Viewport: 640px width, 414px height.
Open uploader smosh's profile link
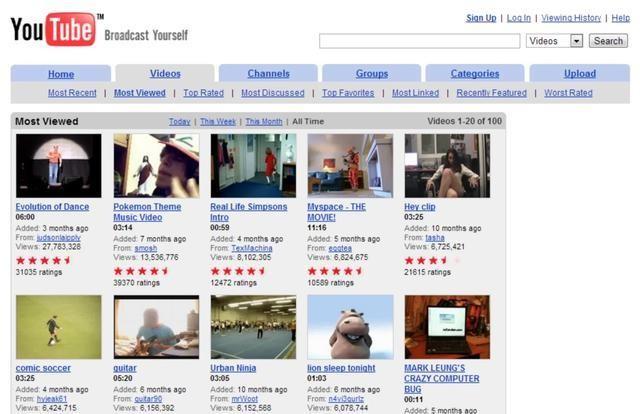[146, 248]
